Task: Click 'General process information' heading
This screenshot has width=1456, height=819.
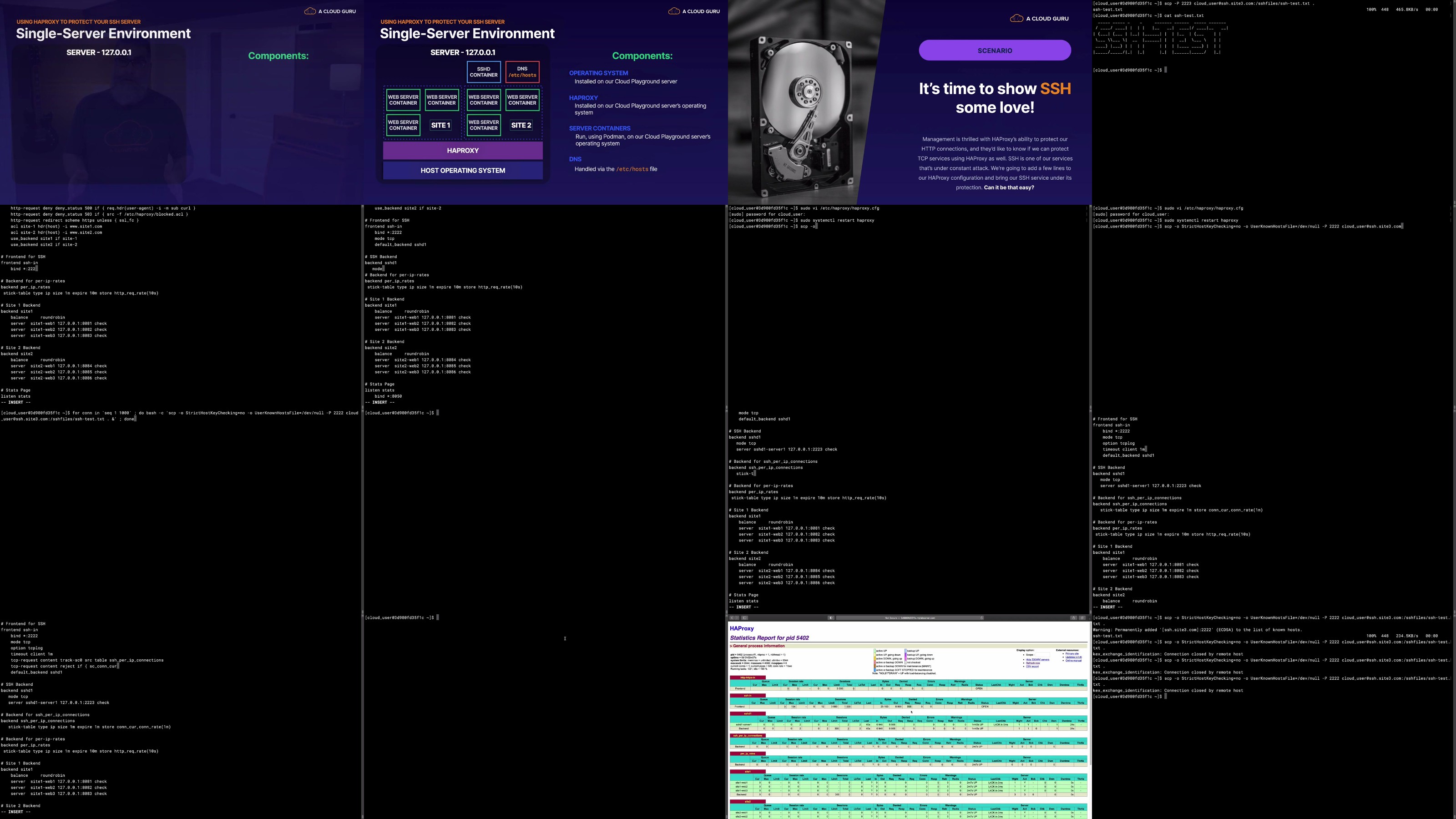Action: [758, 646]
